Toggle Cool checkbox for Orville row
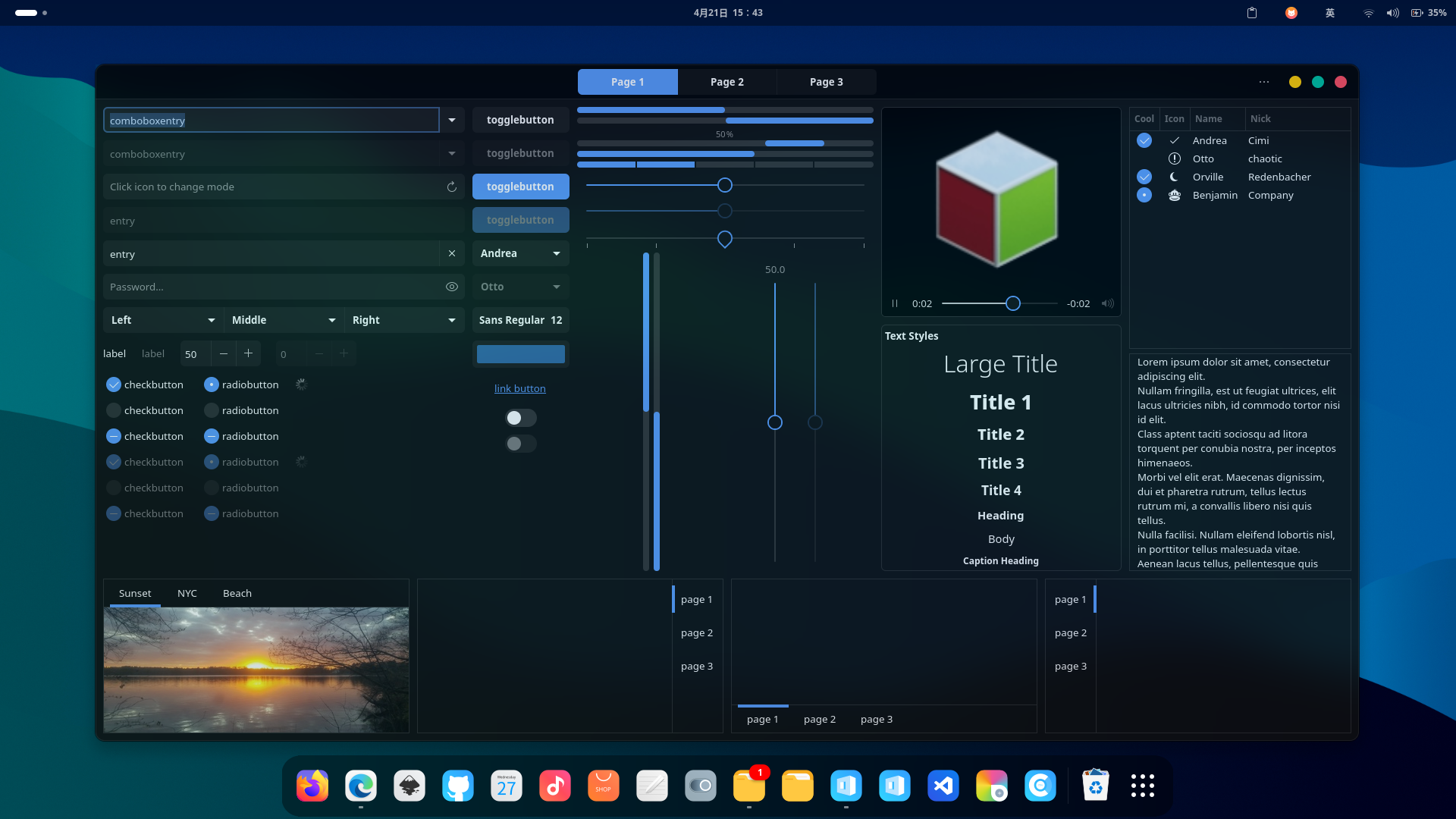1456x819 pixels. [x=1144, y=177]
